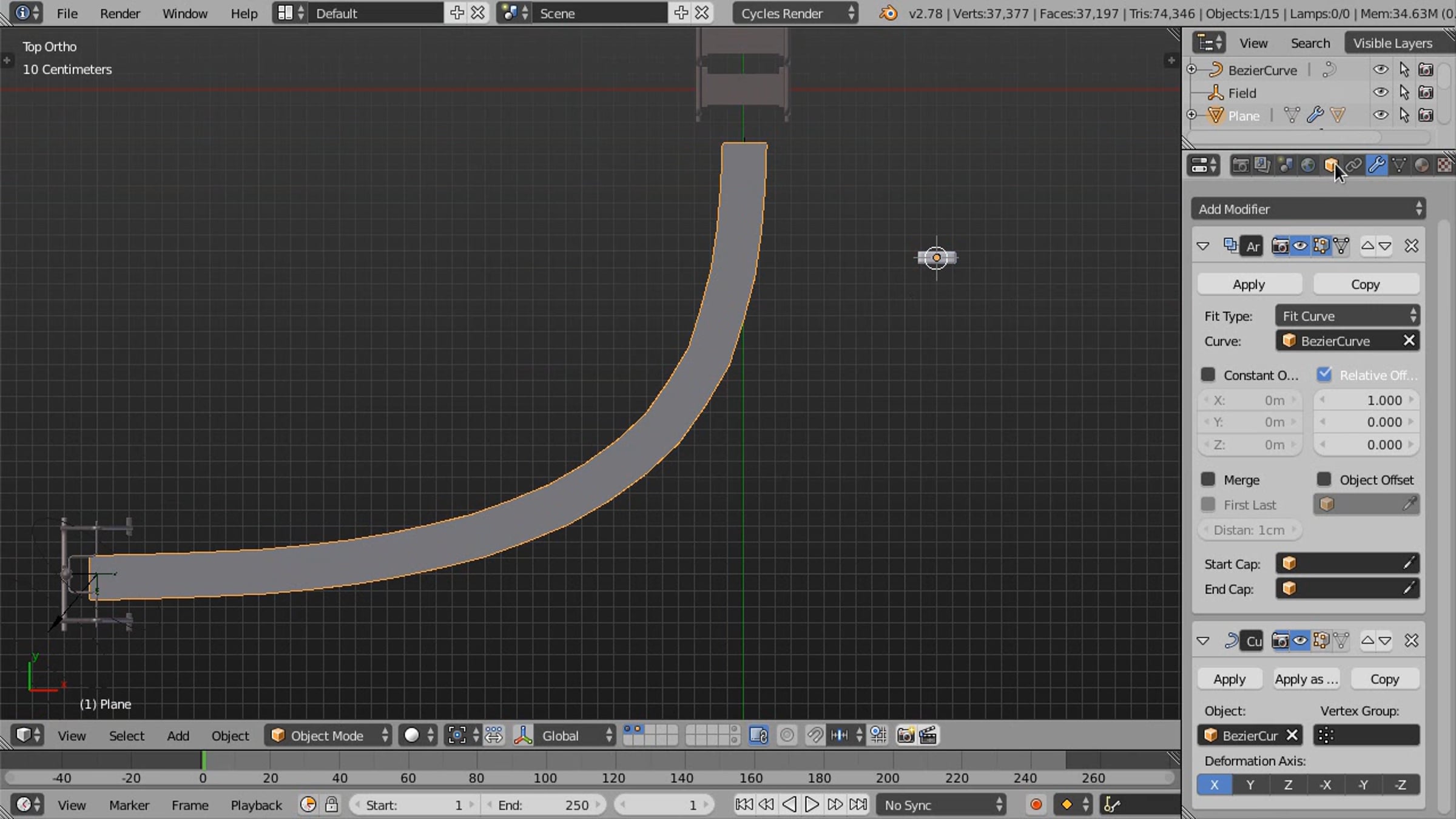
Task: Enable the Merge checkbox
Action: pyautogui.click(x=1208, y=480)
